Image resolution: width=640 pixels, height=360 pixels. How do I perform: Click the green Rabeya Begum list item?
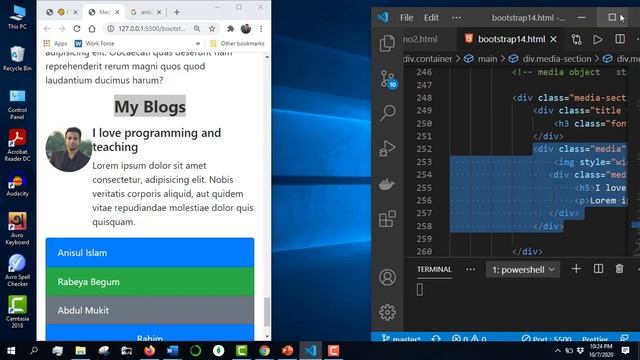click(150, 282)
